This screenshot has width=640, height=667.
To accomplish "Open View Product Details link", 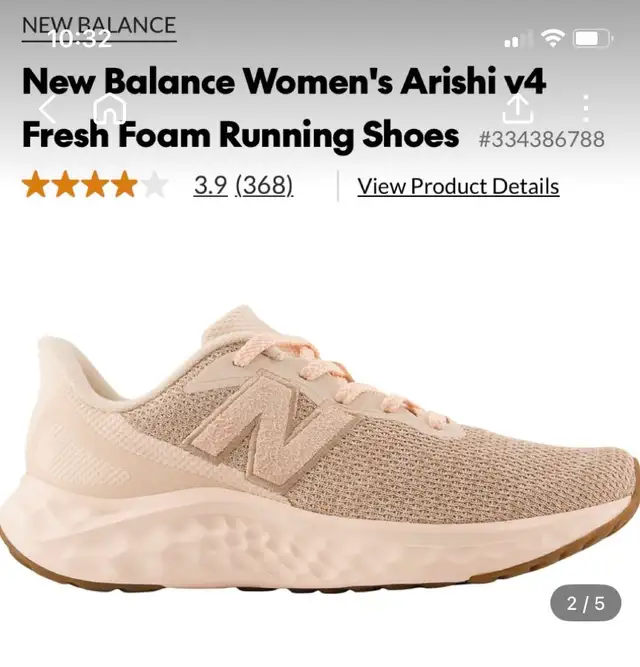I will [458, 186].
